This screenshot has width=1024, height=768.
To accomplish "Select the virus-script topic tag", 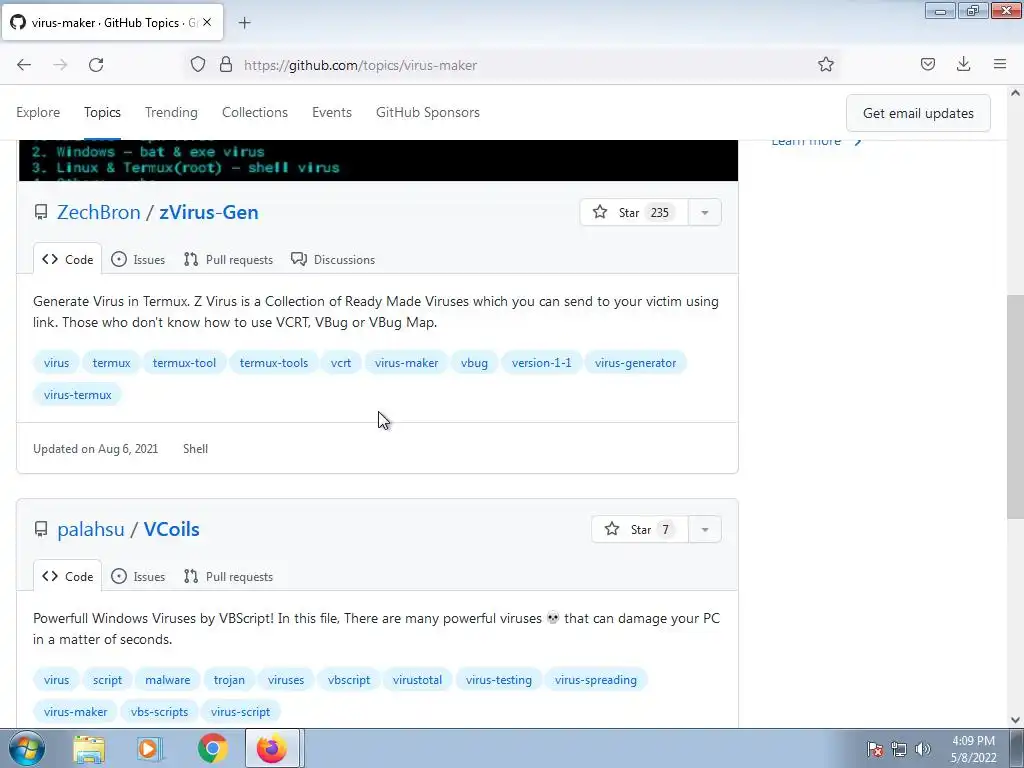I will pos(240,712).
